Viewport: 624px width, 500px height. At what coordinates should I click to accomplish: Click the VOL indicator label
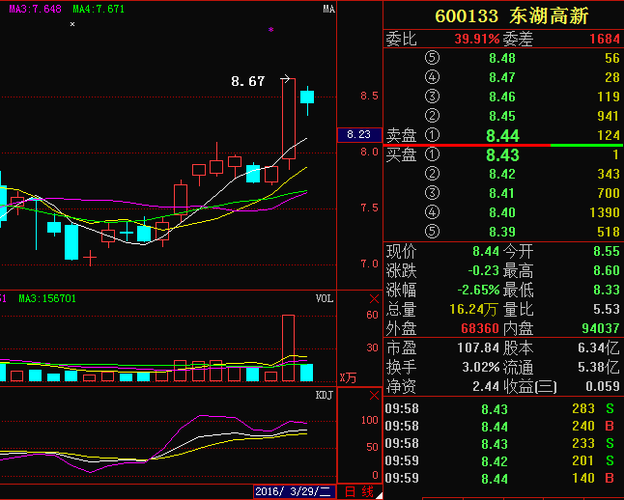click(325, 299)
